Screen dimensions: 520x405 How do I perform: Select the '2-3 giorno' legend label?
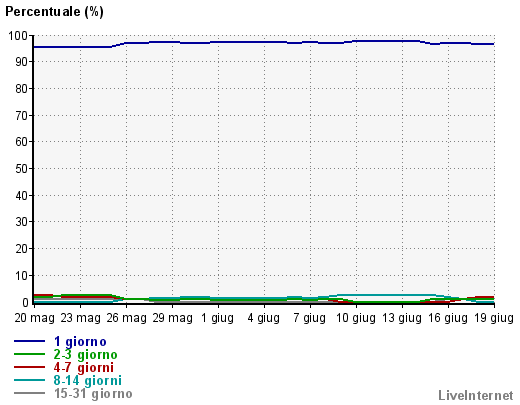(x=85, y=355)
